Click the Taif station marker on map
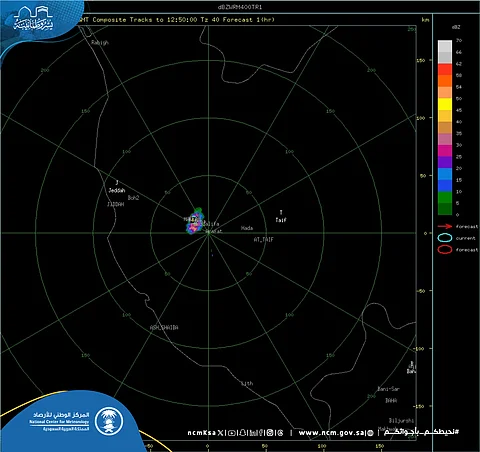This screenshot has width=480, height=452. tap(281, 212)
